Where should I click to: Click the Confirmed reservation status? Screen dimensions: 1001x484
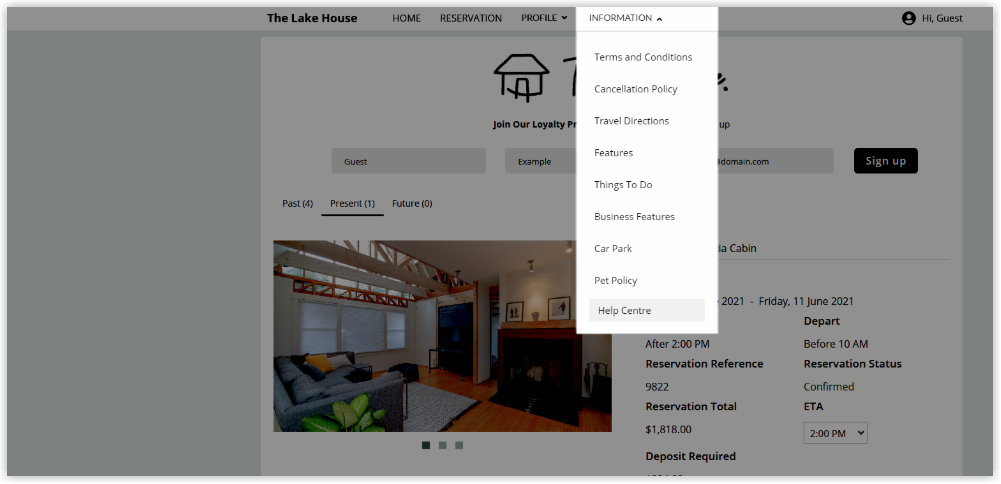(x=829, y=387)
